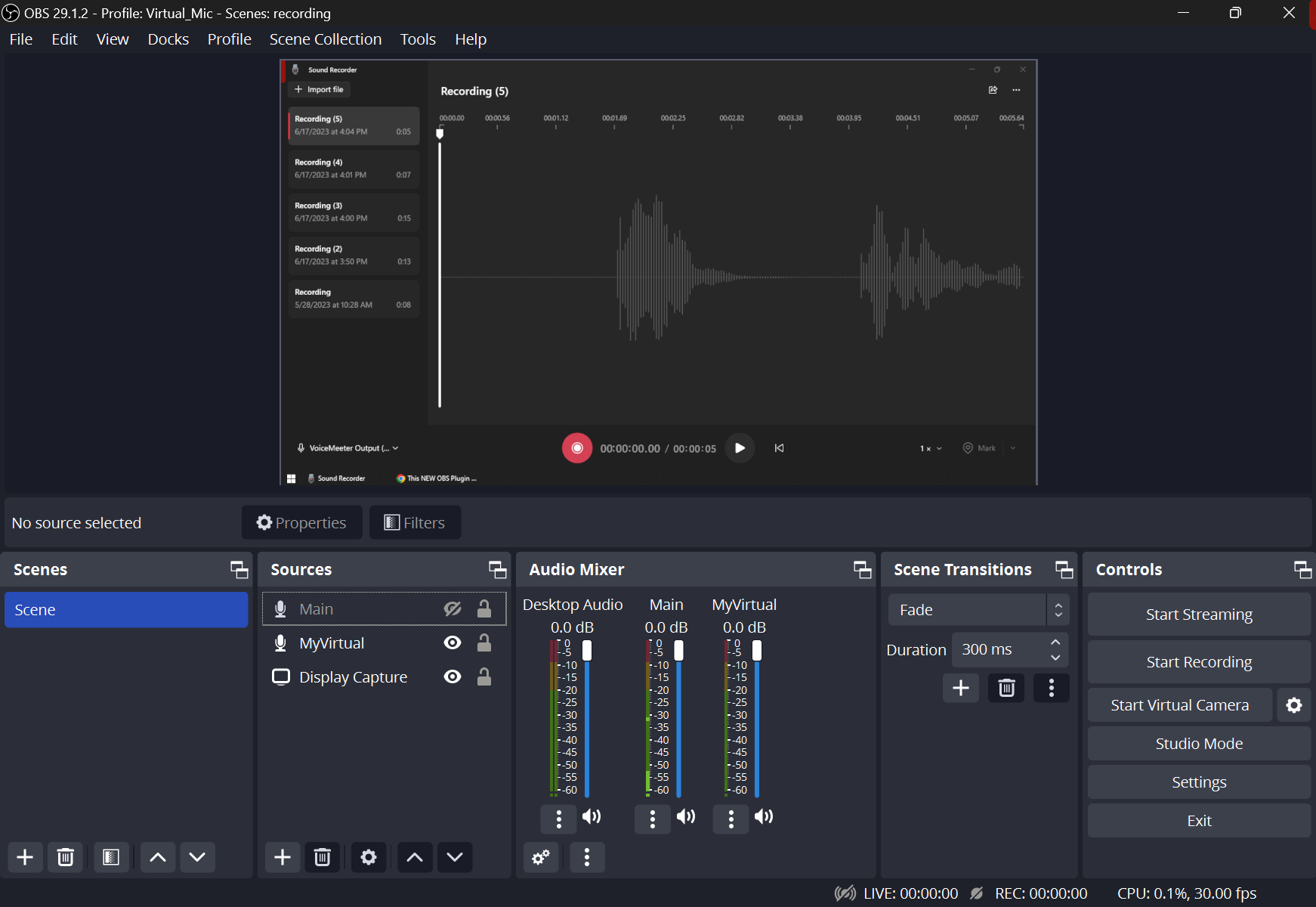Hide the MyVirtual source eye icon

(x=453, y=642)
